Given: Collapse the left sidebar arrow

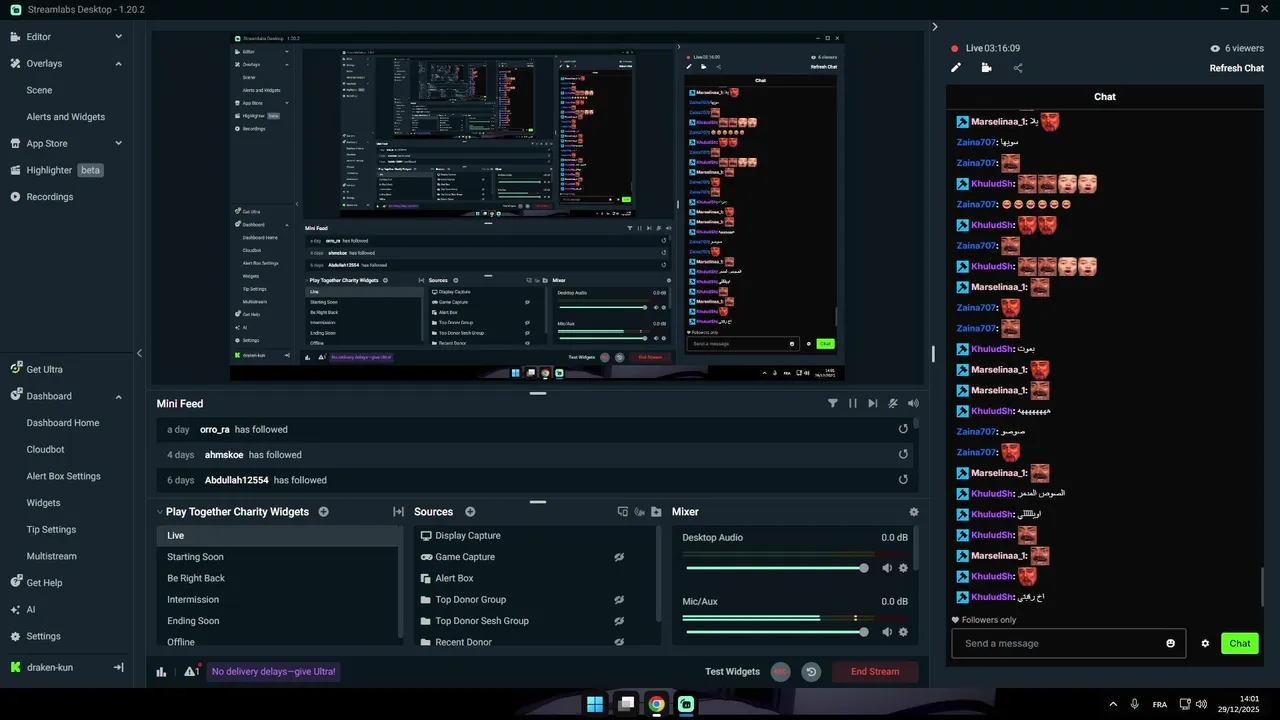Looking at the screenshot, I should [x=139, y=353].
